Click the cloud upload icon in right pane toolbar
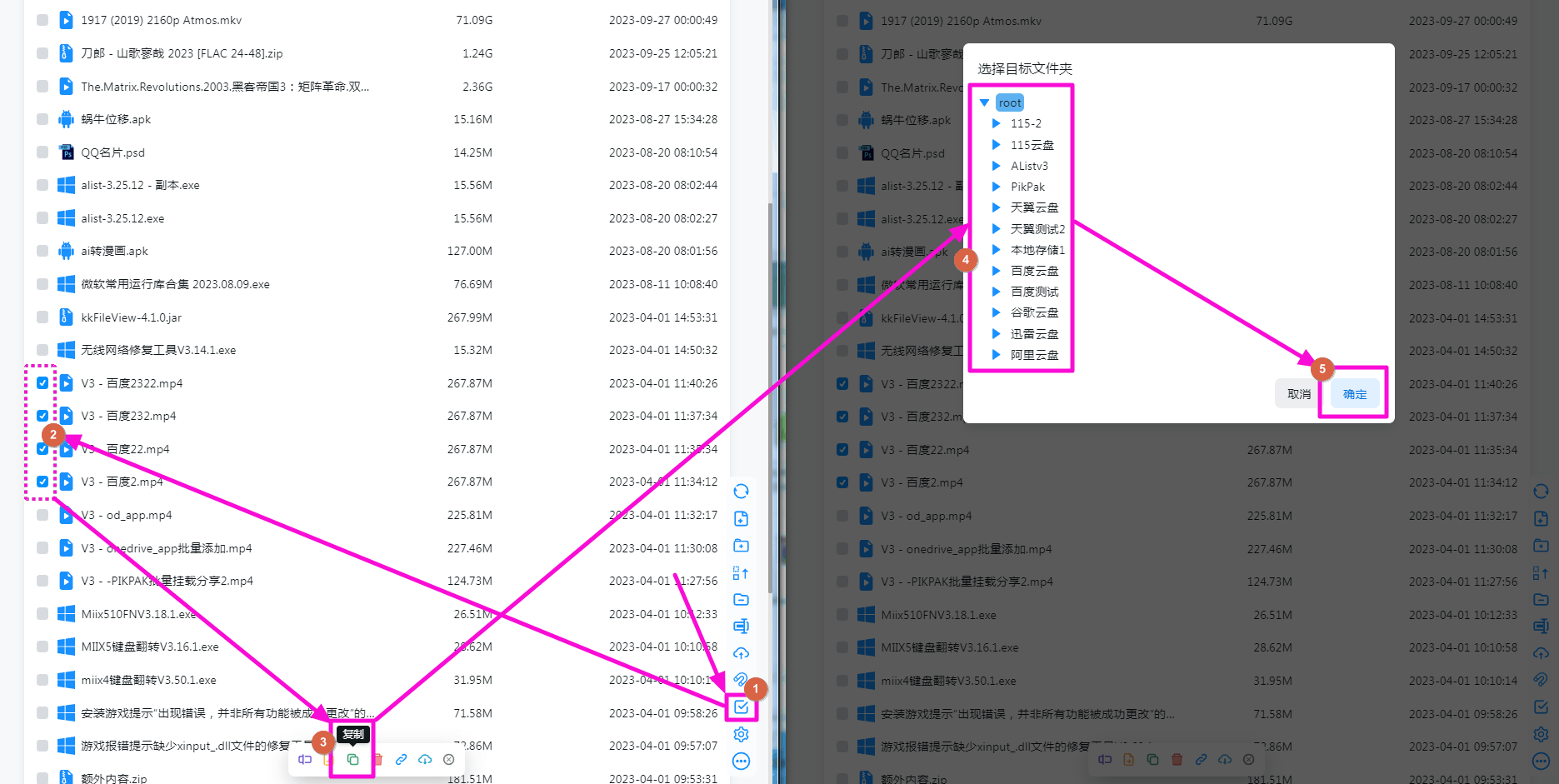The image size is (1559, 784). [1541, 653]
